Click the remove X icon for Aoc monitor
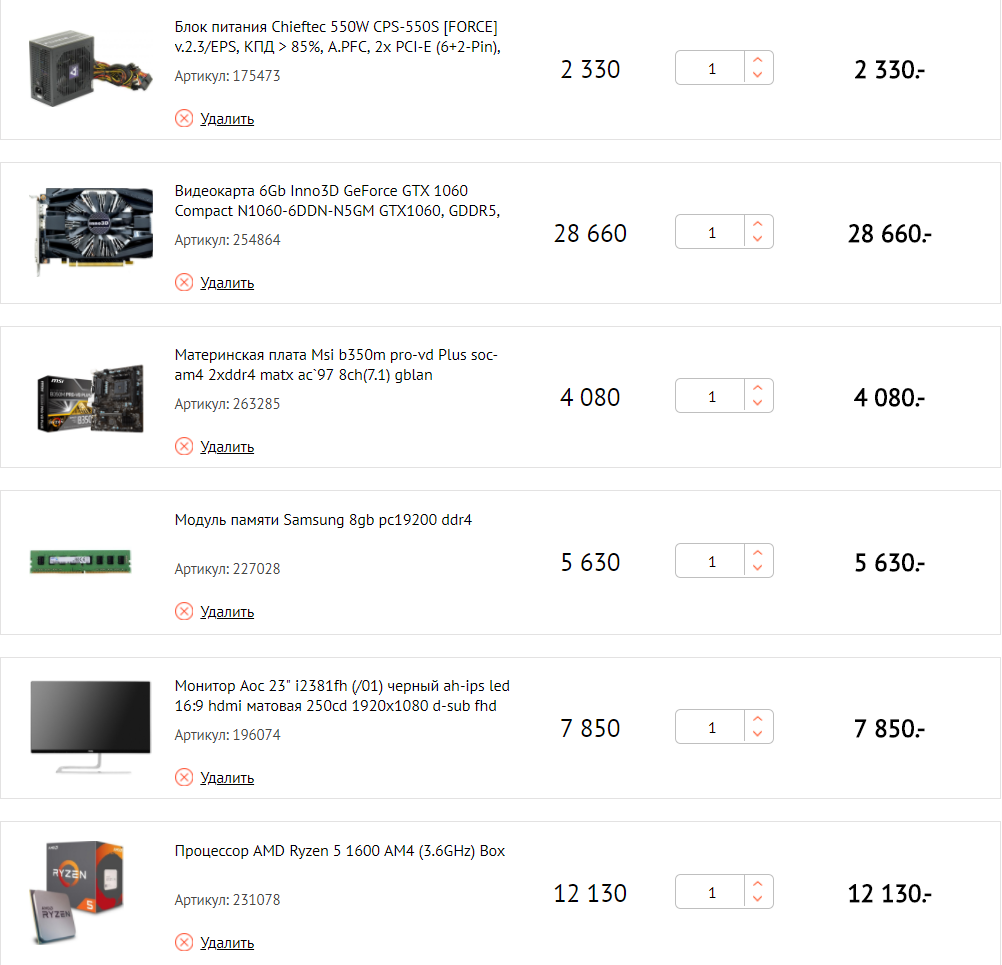The height and width of the screenshot is (965, 1002). coord(184,777)
